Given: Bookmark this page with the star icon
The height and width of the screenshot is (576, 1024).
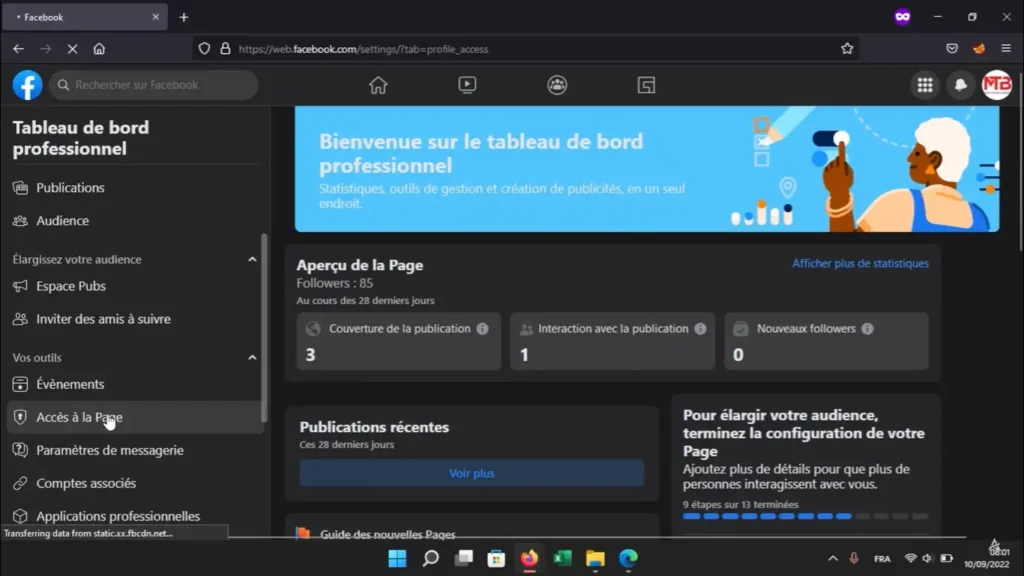Looking at the screenshot, I should tap(847, 49).
